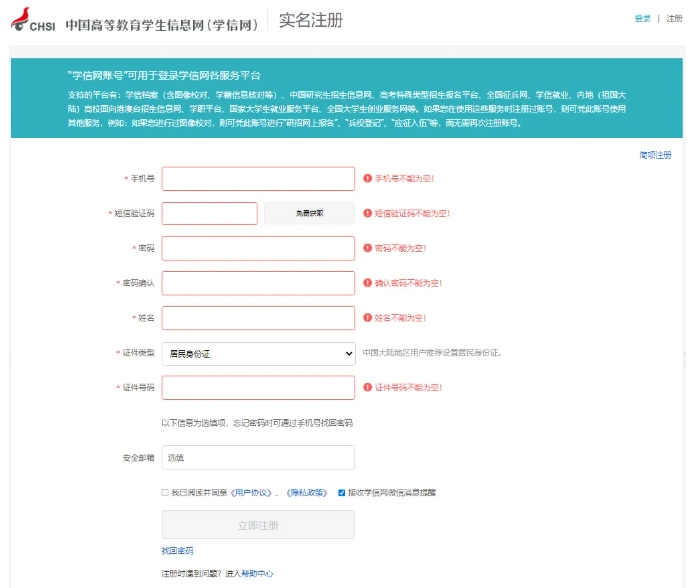Click the 立即注册 register button
690x588 pixels.
258,525
